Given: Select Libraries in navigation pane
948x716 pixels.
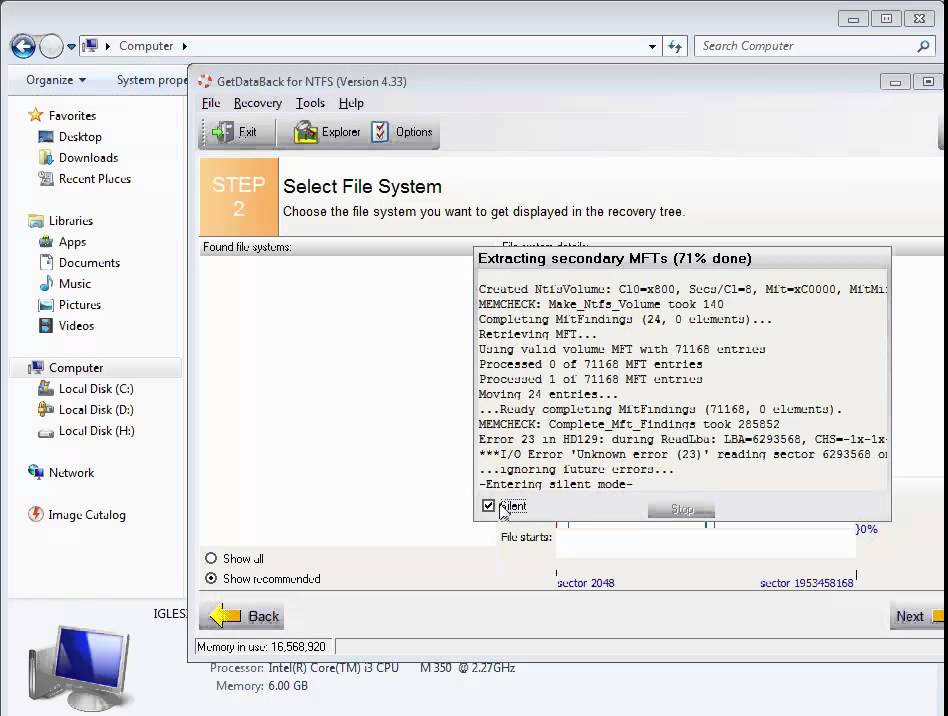Looking at the screenshot, I should [x=71, y=221].
